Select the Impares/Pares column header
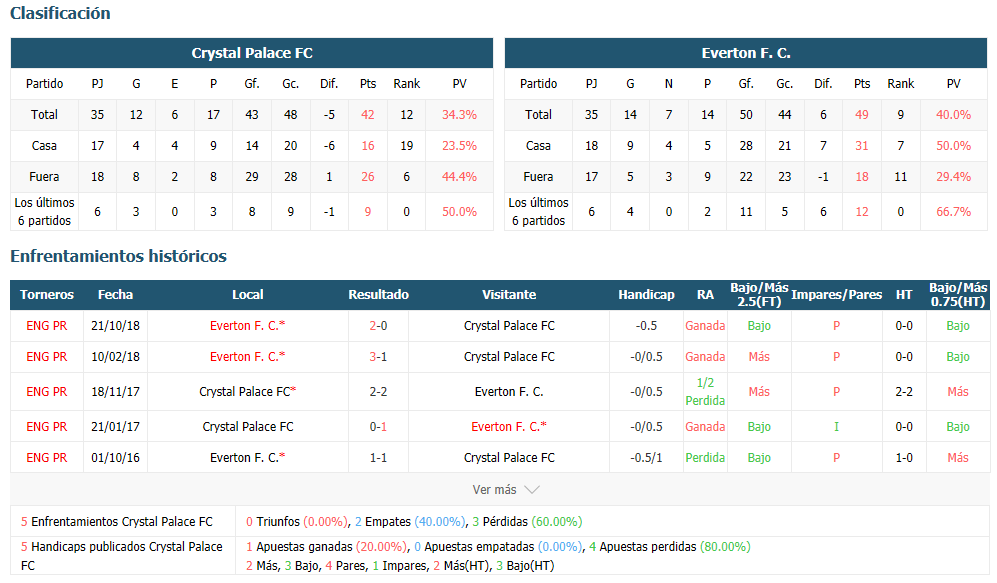Image resolution: width=997 pixels, height=583 pixels. (x=836, y=294)
